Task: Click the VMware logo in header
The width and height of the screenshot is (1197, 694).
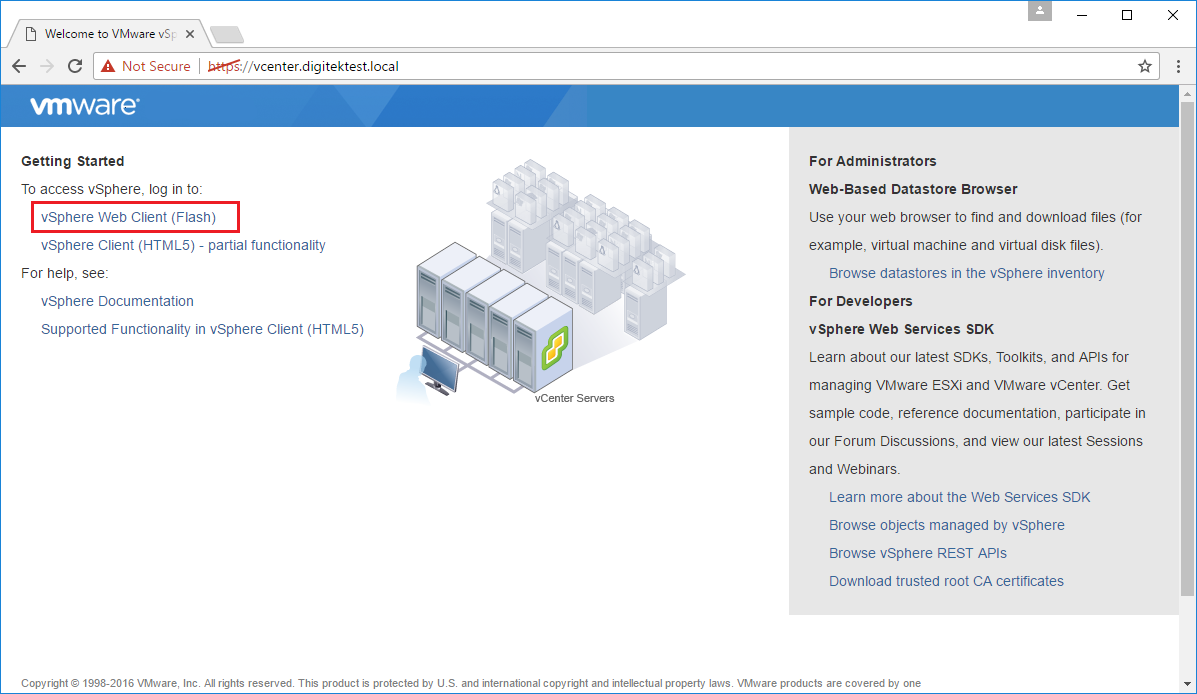Action: point(85,105)
